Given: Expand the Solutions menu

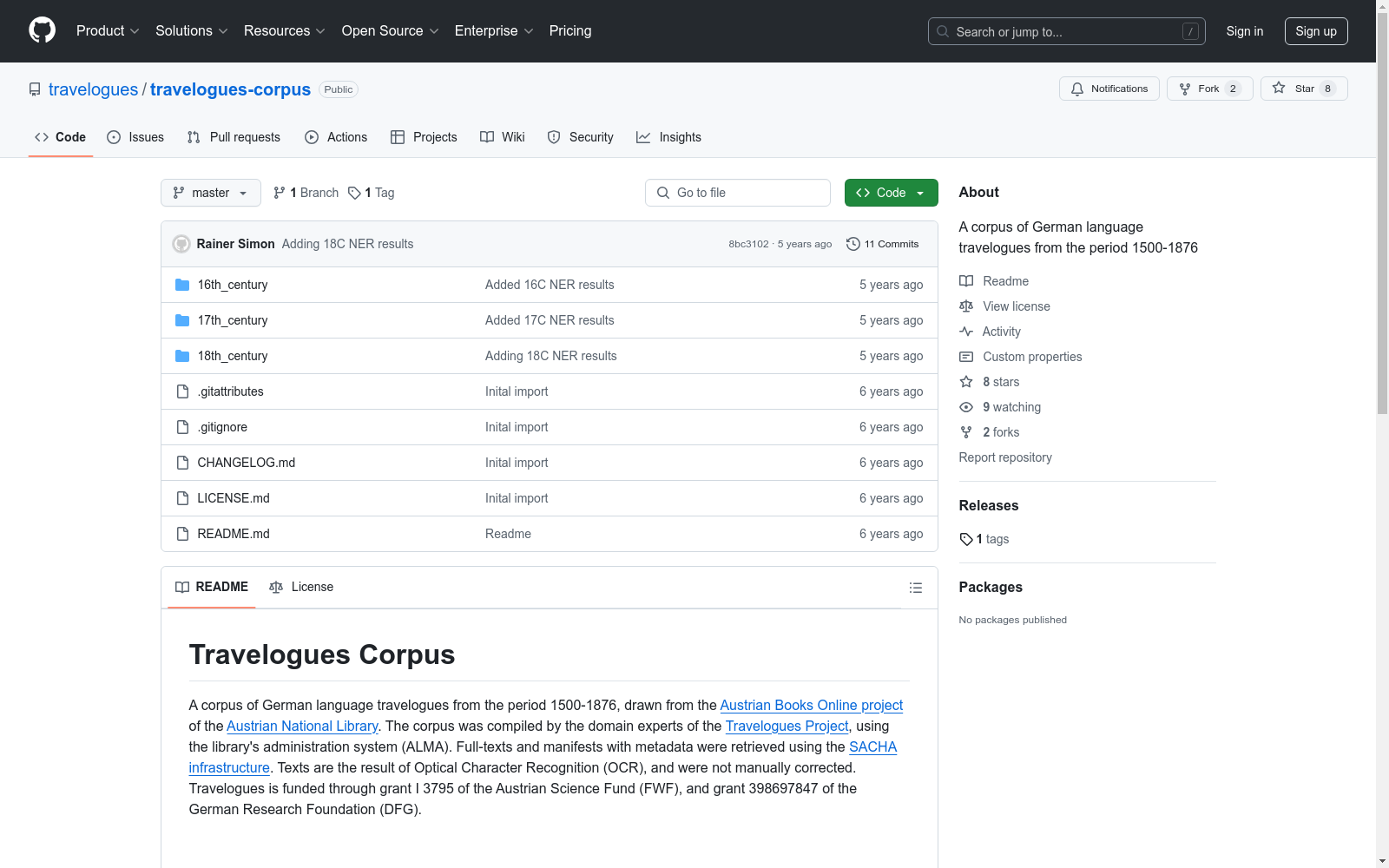Looking at the screenshot, I should pos(192,30).
